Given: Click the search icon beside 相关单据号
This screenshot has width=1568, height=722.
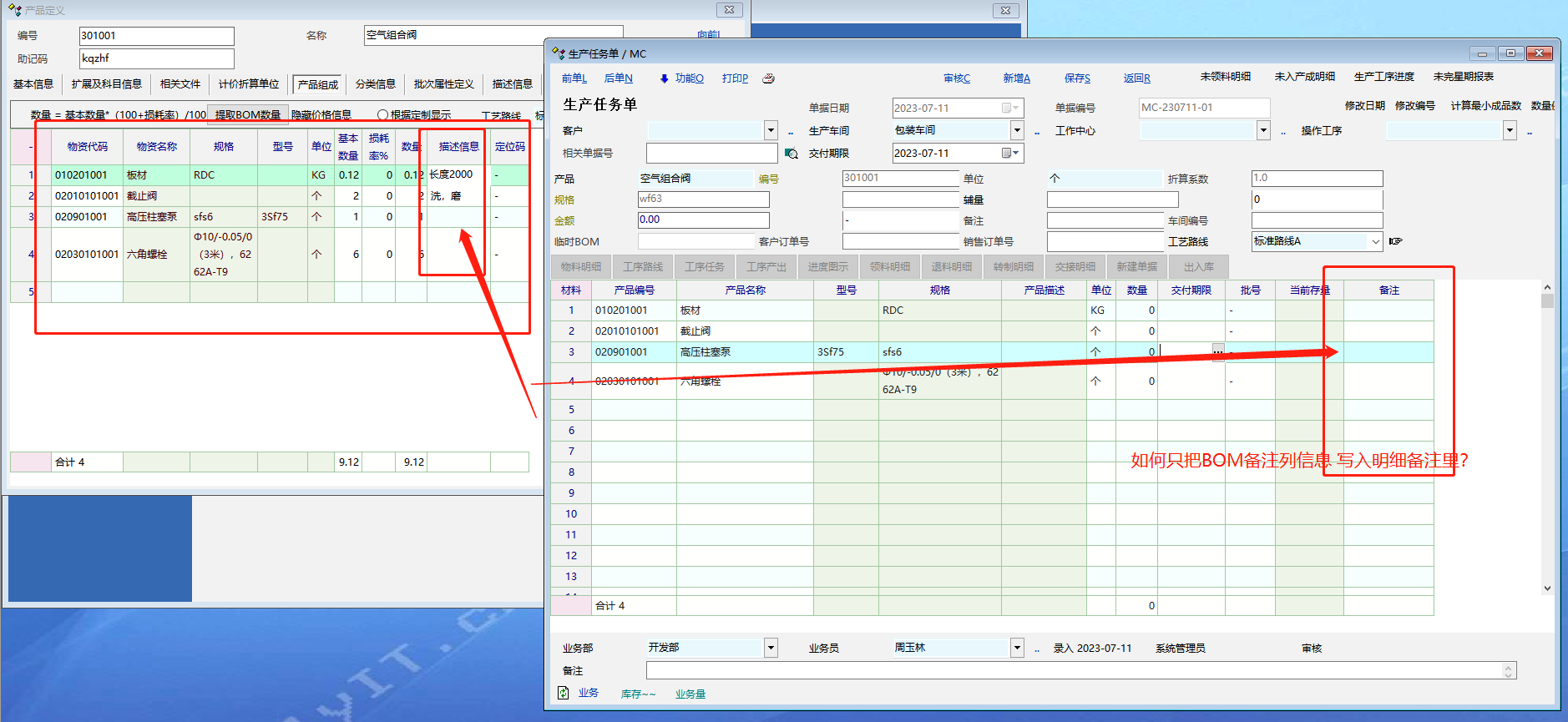Looking at the screenshot, I should [792, 154].
